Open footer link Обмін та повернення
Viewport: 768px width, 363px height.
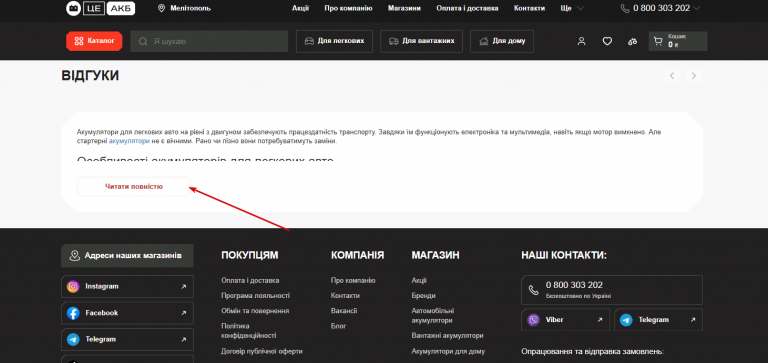[255, 311]
